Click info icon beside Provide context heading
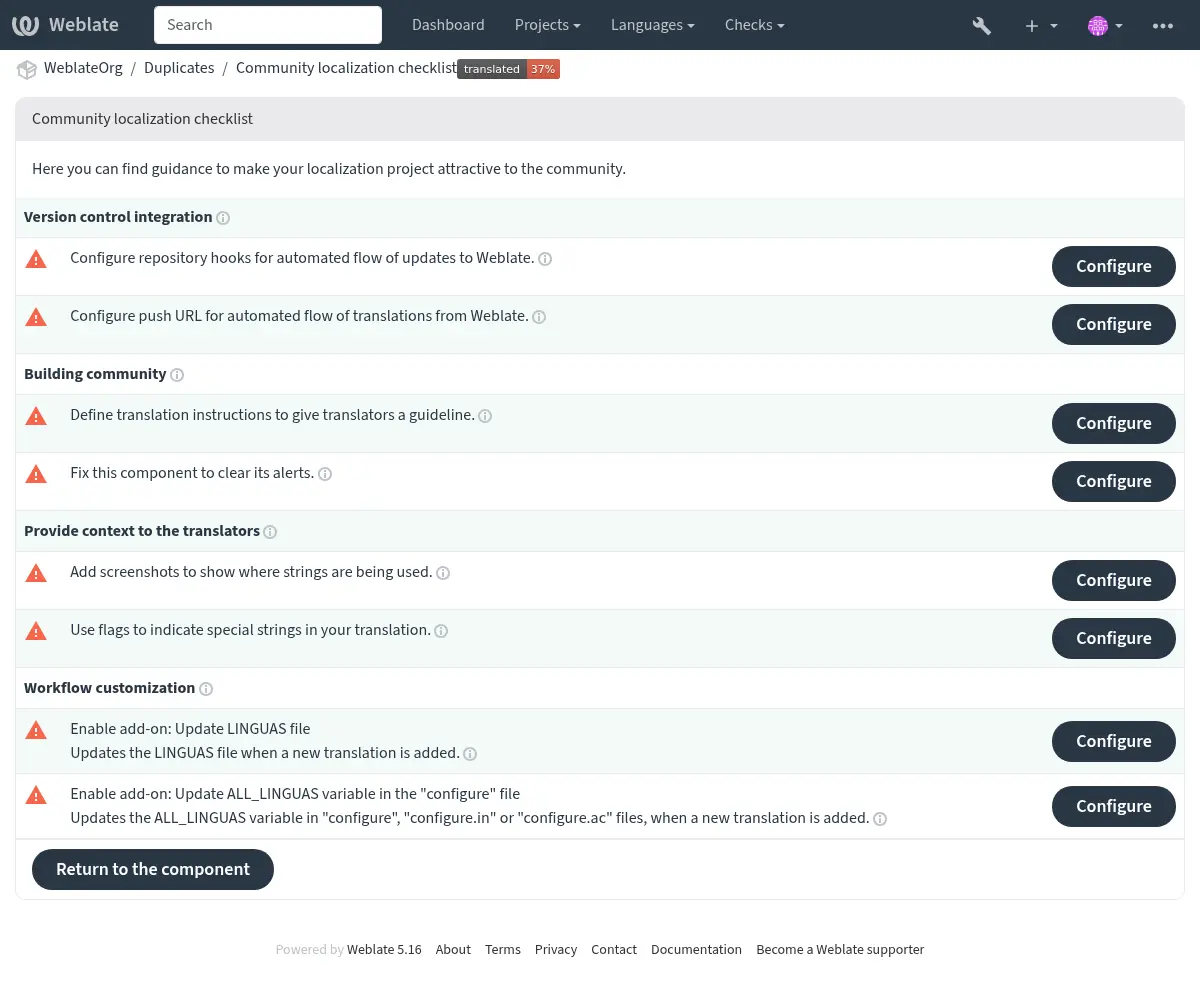 pos(270,532)
